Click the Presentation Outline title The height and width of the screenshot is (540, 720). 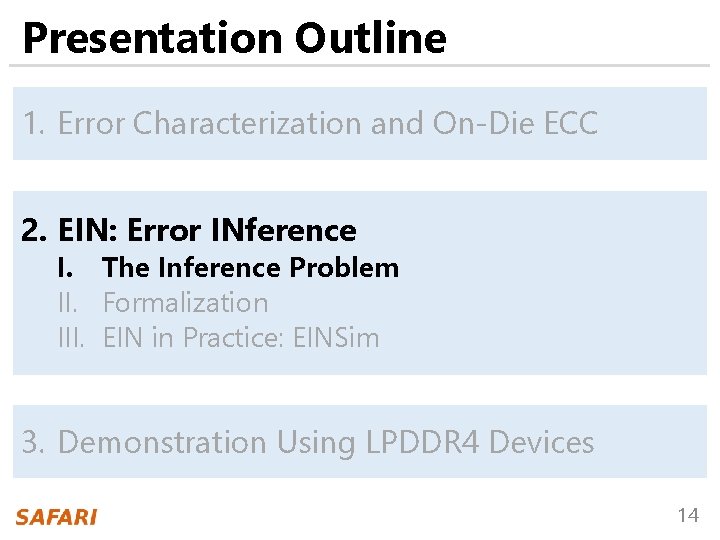[x=234, y=38]
